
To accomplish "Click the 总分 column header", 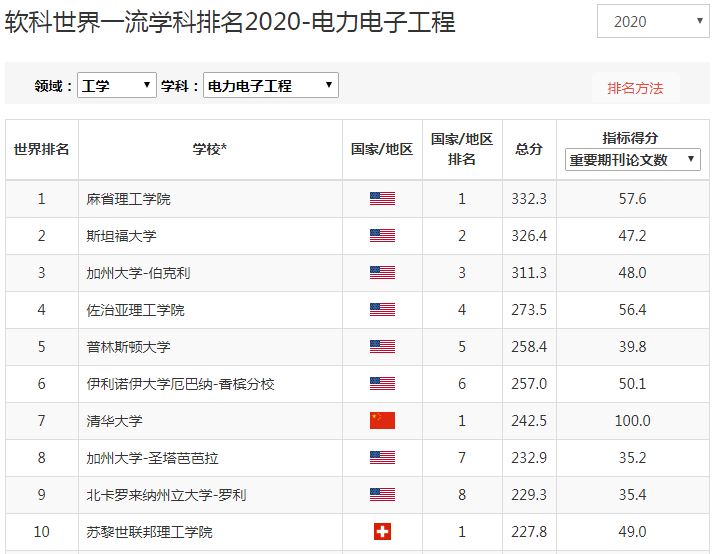I will click(x=529, y=149).
